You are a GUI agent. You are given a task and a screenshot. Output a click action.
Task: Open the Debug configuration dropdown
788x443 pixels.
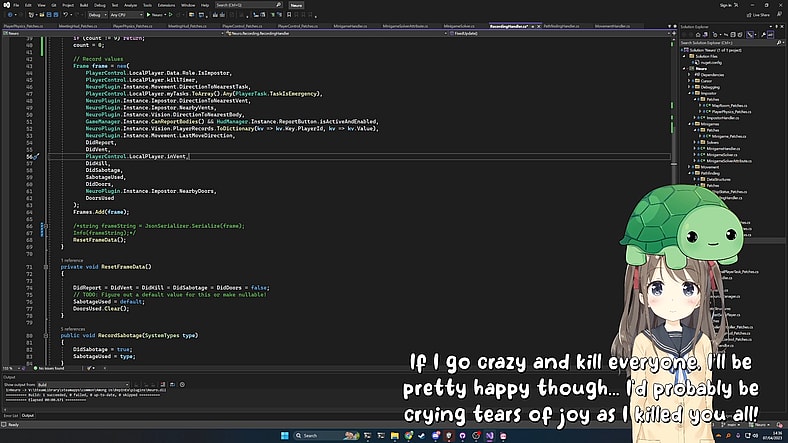pyautogui.click(x=97, y=15)
